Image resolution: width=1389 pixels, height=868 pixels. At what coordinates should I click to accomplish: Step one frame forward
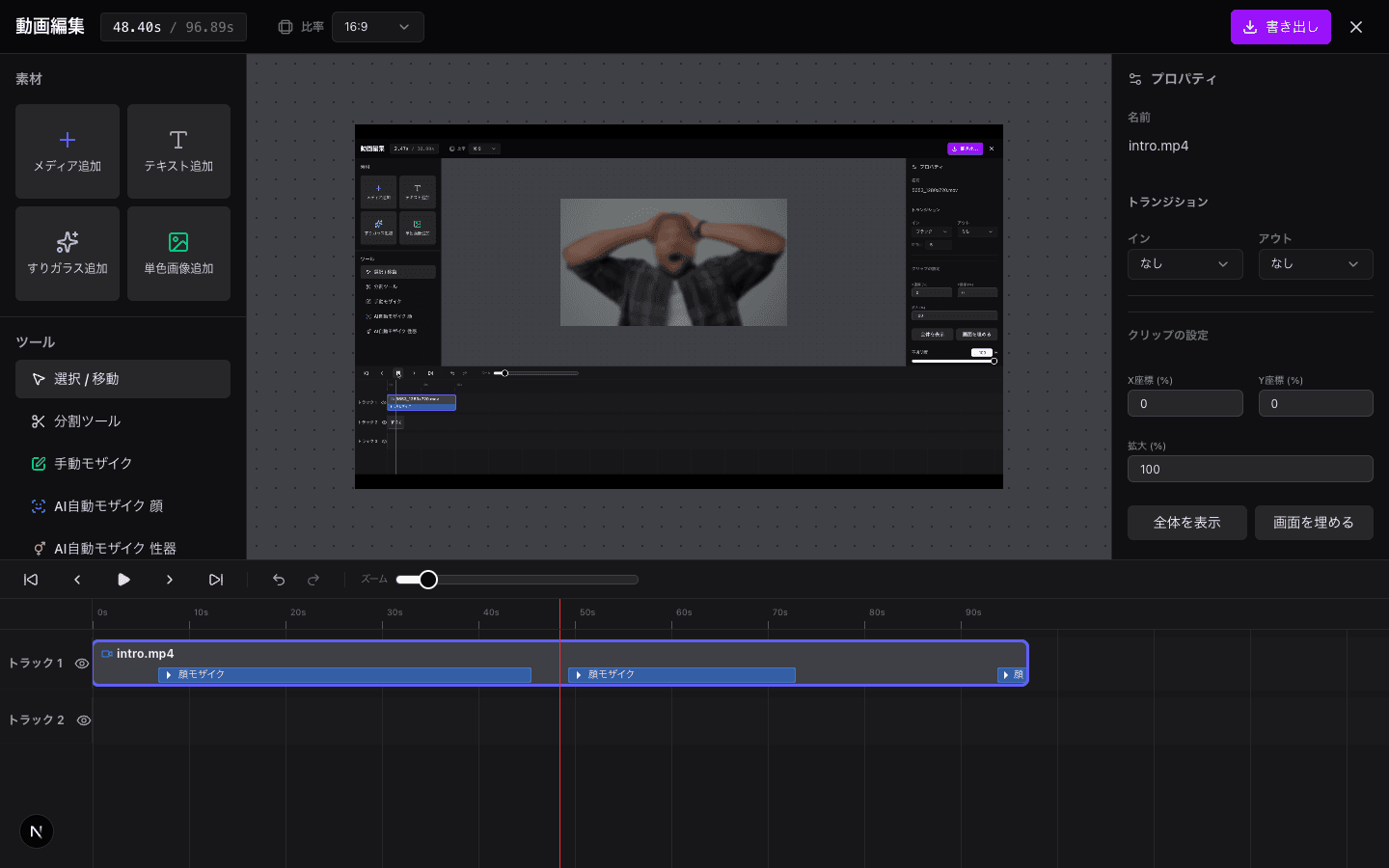(170, 580)
